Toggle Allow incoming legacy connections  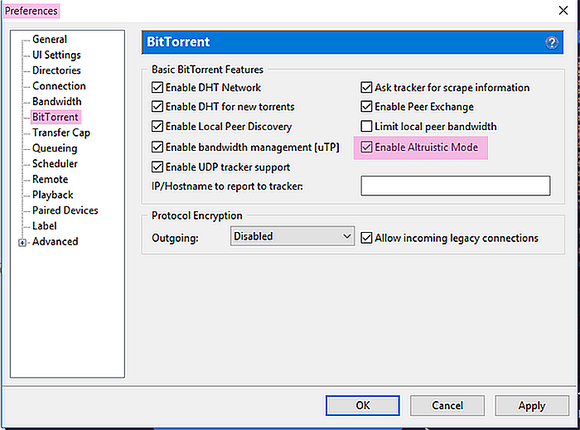click(366, 238)
